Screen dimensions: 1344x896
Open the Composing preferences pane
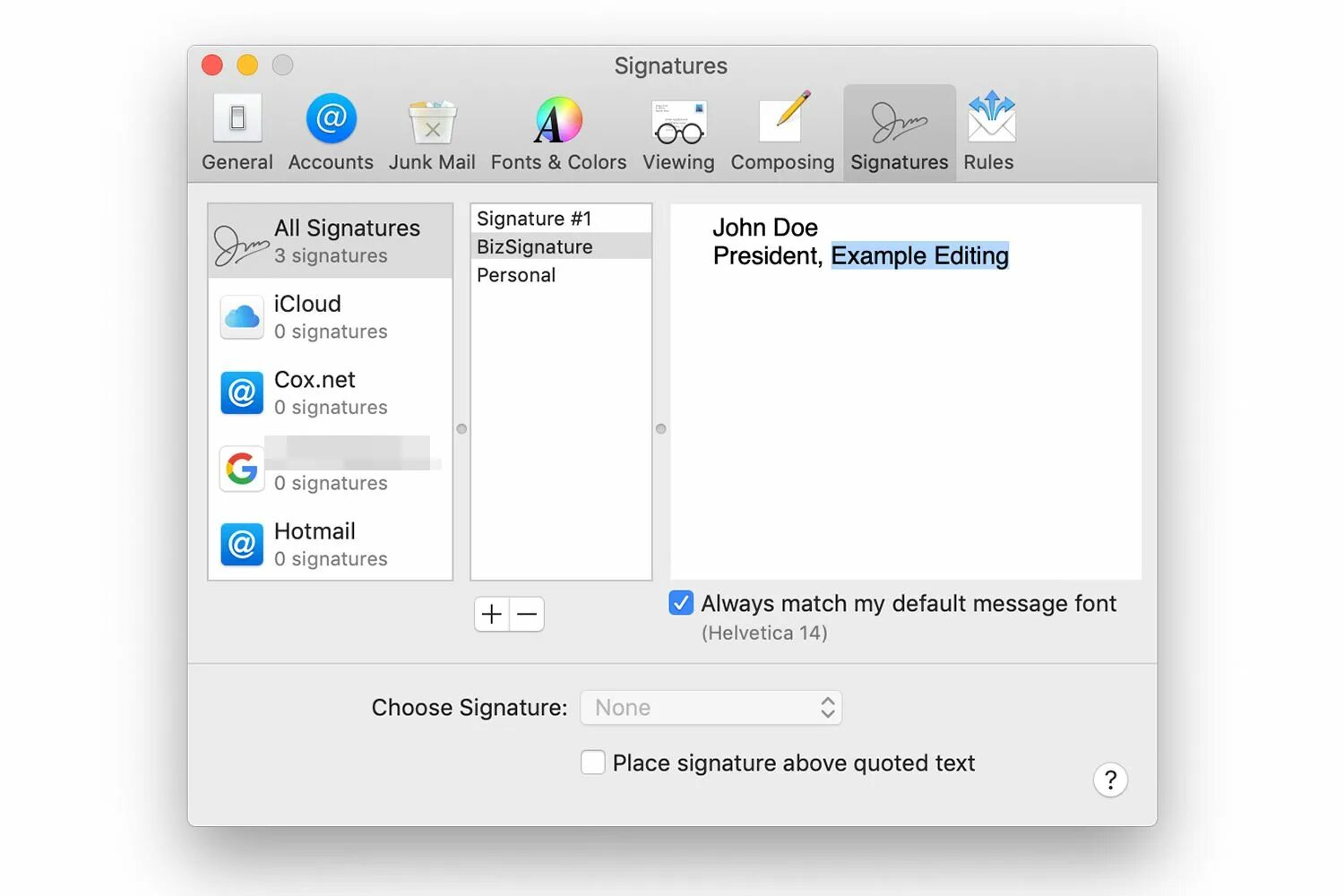[782, 133]
